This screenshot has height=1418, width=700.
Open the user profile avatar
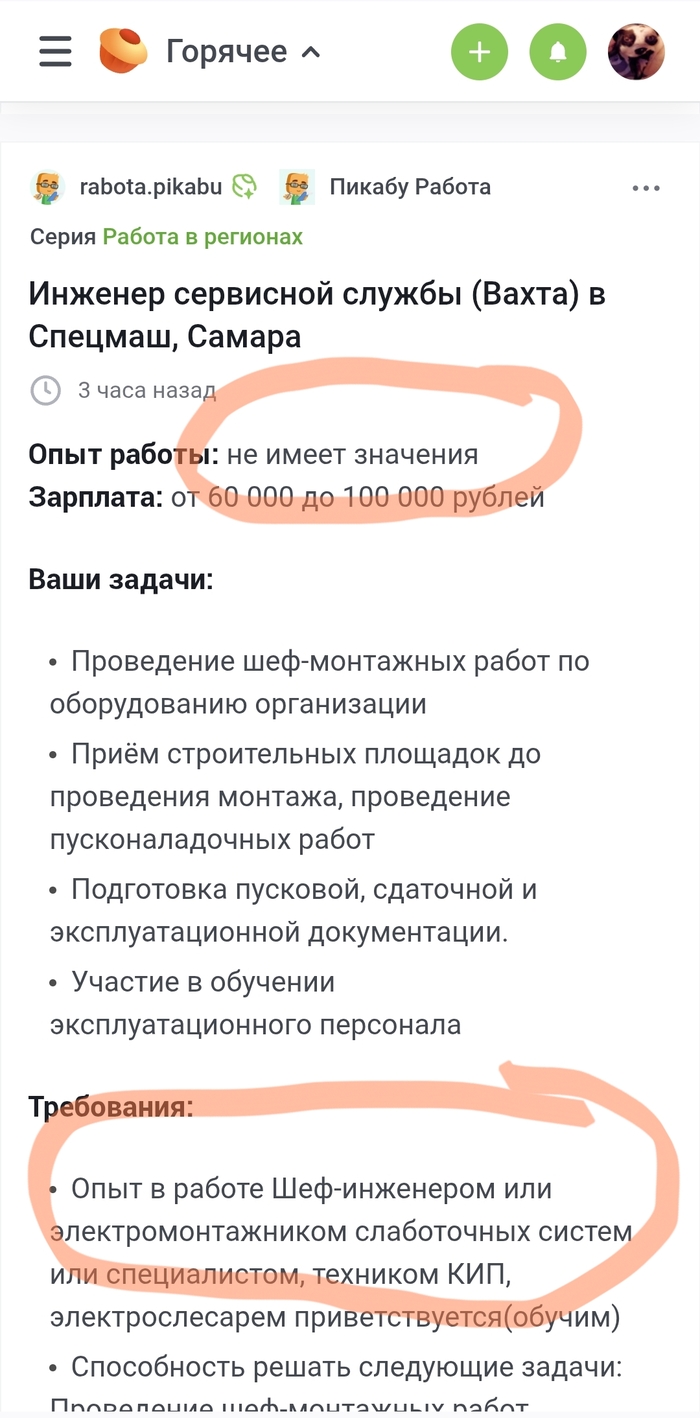click(636, 52)
